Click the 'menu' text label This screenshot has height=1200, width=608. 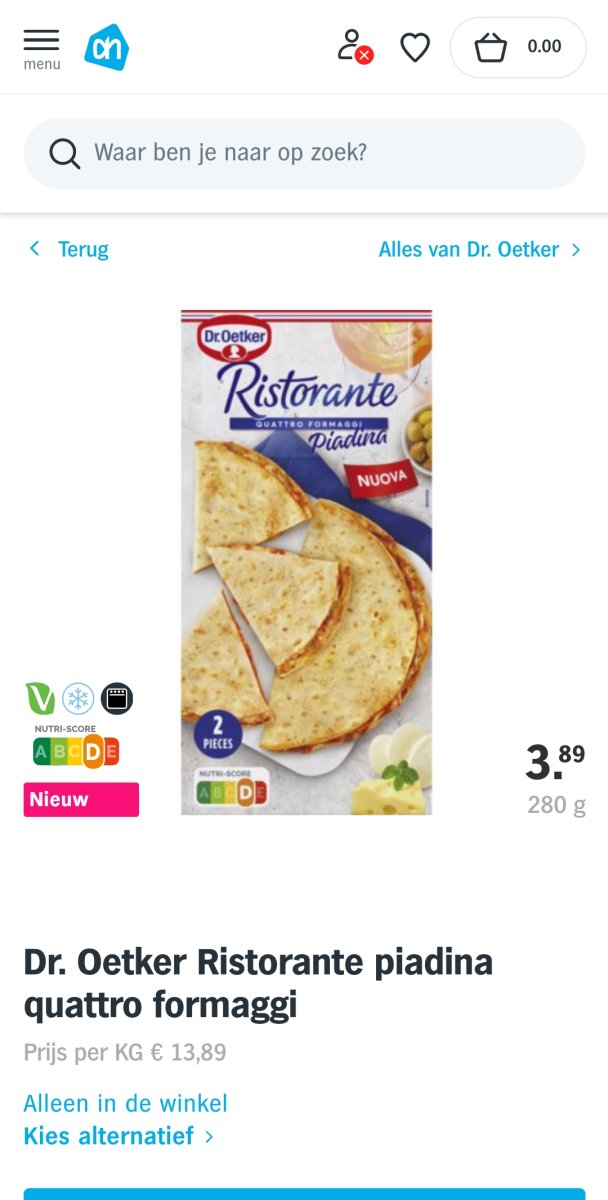pos(42,64)
